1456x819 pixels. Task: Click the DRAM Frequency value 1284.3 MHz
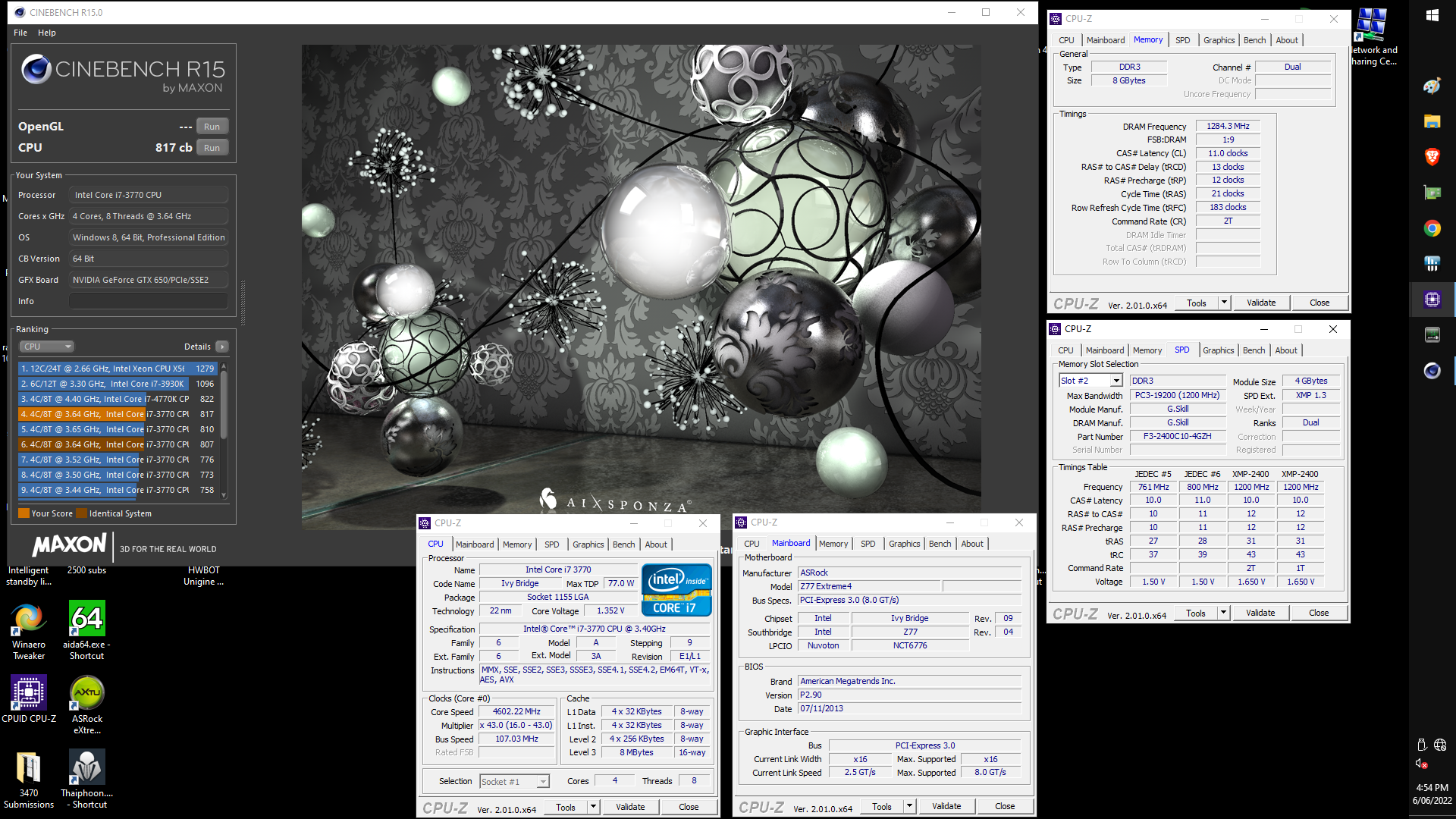[x=1228, y=126]
